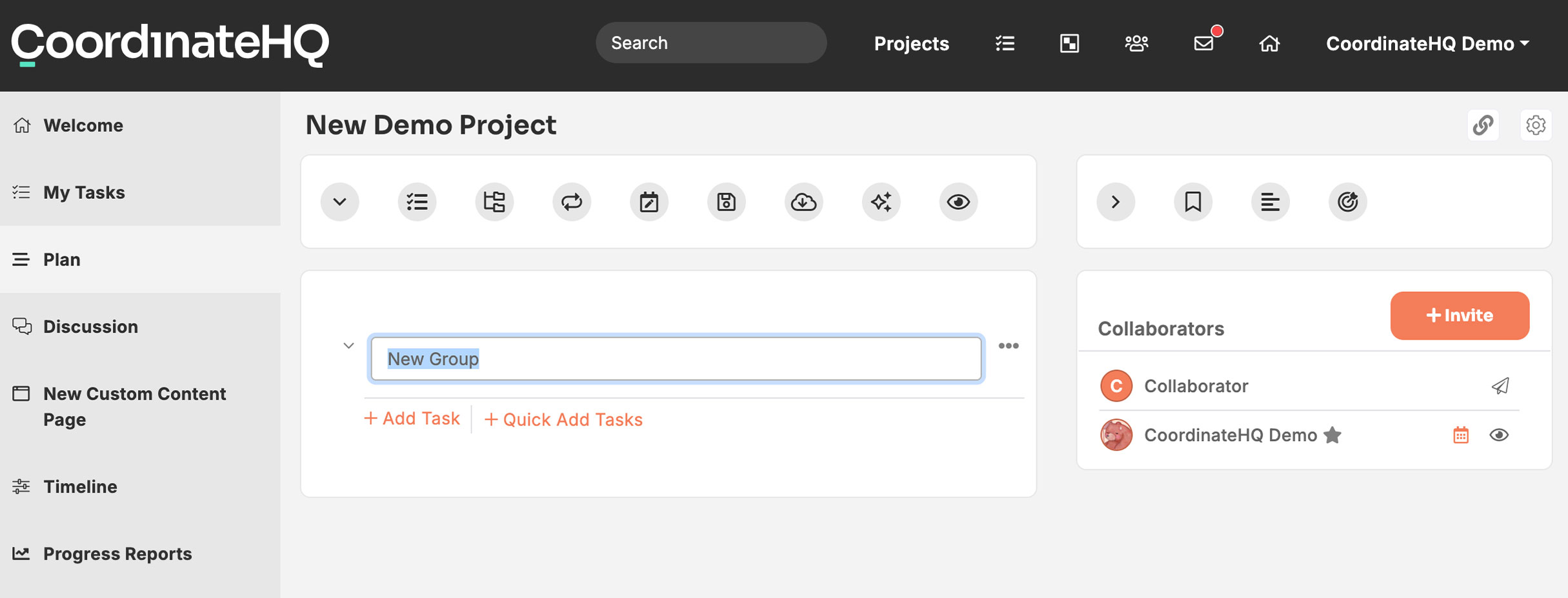Open the New Group three-dot menu
The width and height of the screenshot is (1568, 598).
pos(1009,346)
